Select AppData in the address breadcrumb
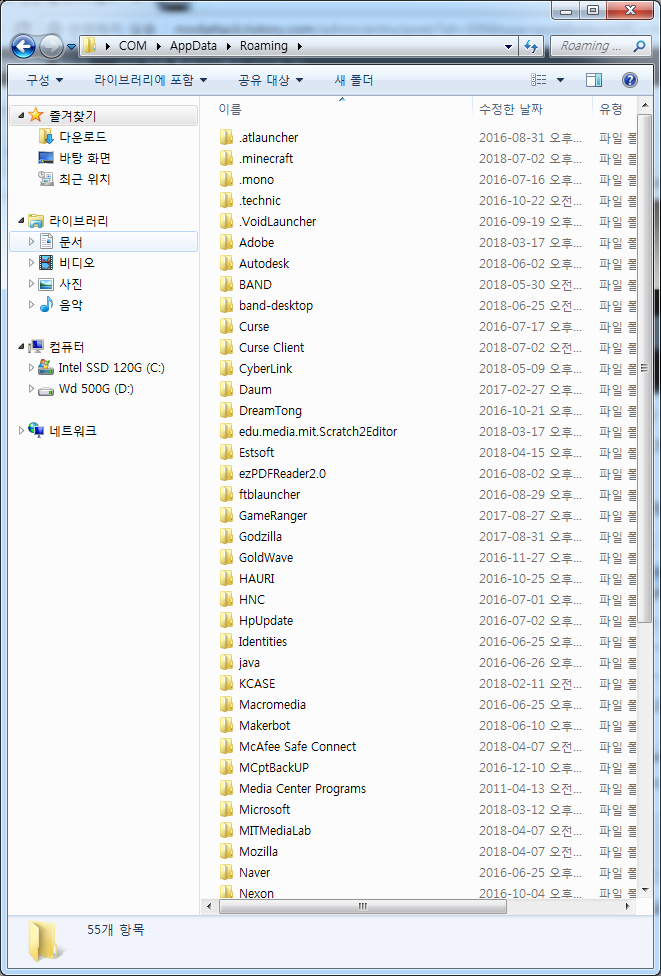Screen dimensions: 661x976 point(193,46)
